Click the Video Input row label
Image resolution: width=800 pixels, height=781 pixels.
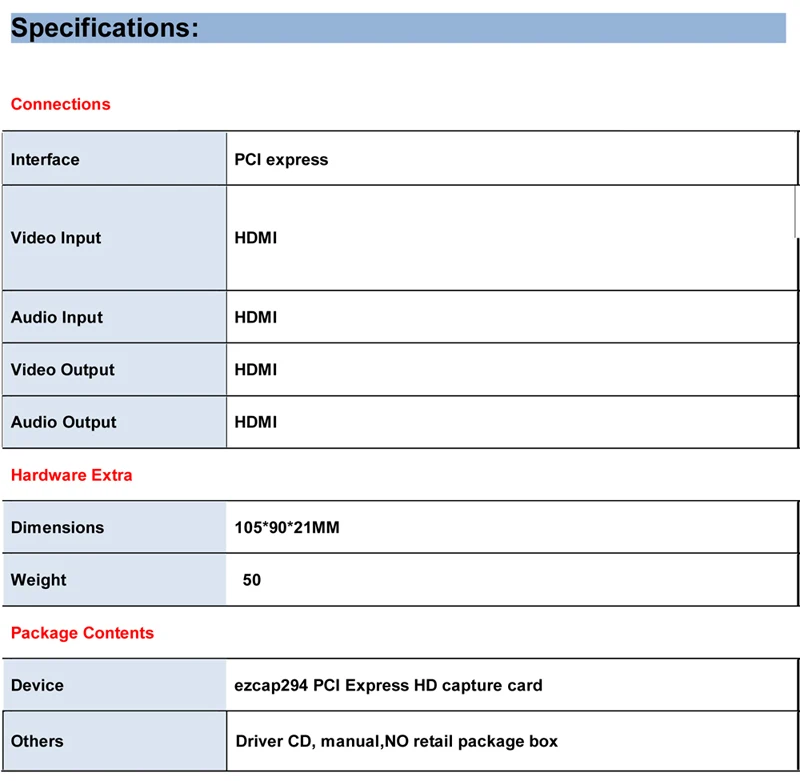point(56,238)
